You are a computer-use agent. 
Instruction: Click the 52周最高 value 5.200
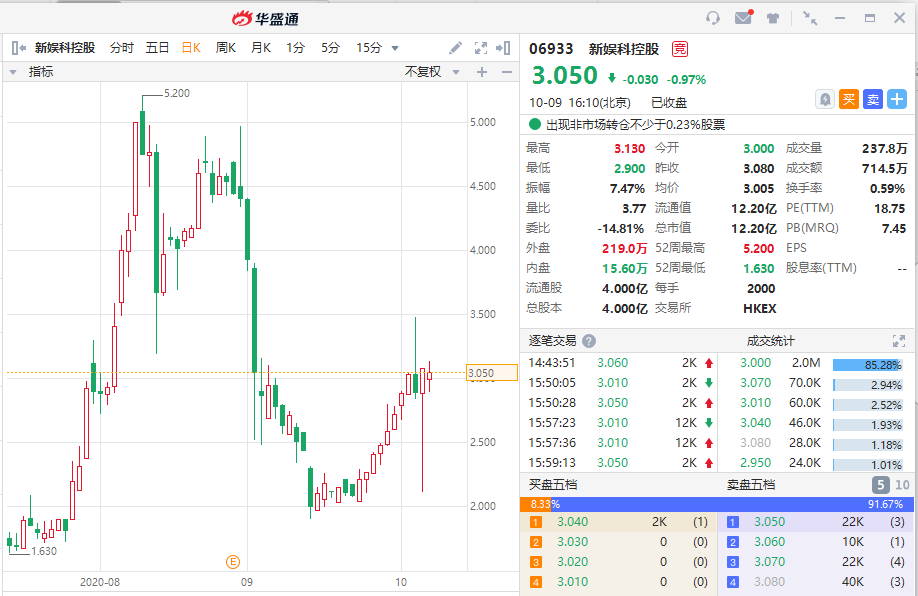coord(759,248)
